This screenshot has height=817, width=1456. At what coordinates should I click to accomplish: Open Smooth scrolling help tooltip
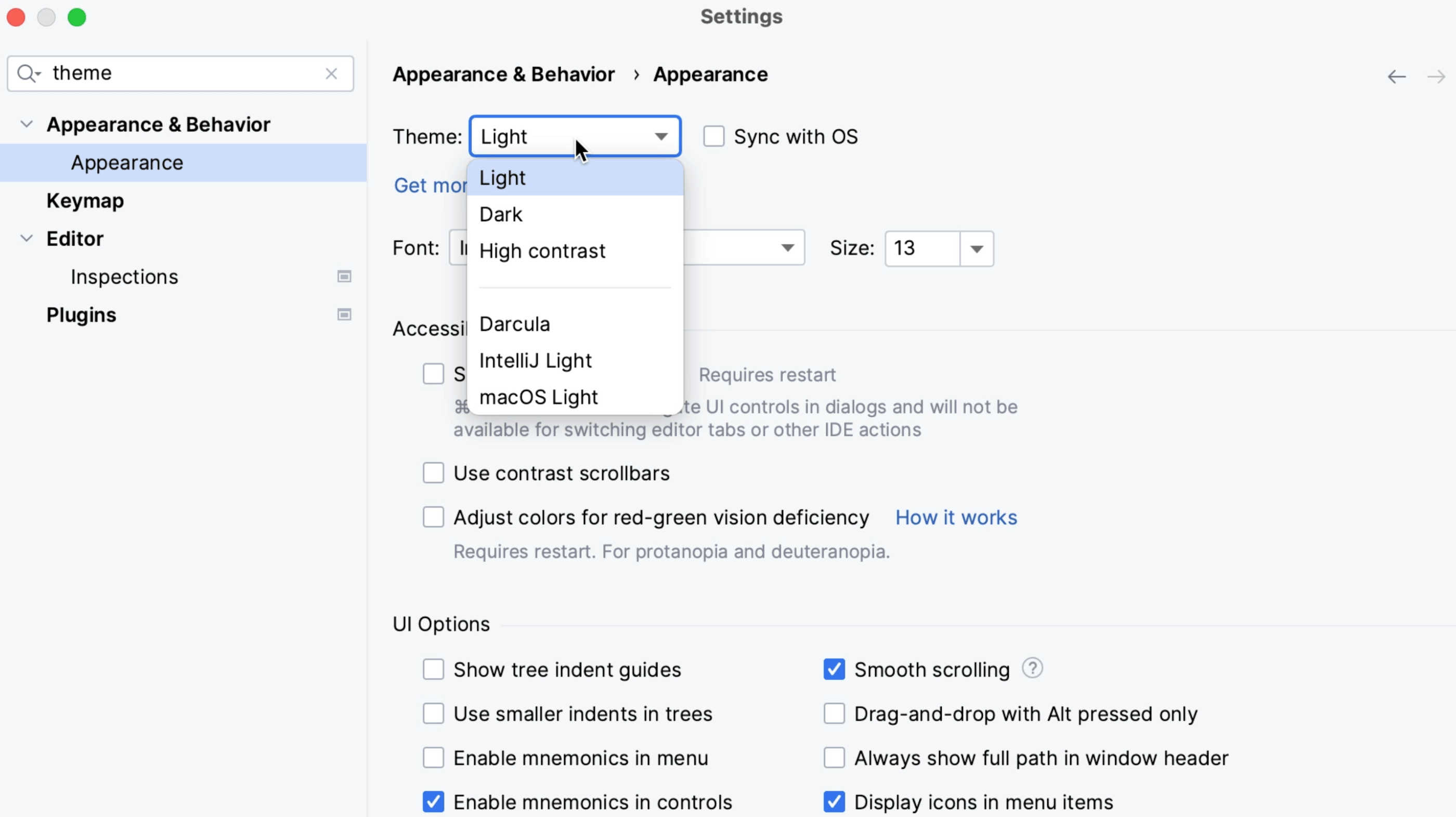[x=1032, y=669]
